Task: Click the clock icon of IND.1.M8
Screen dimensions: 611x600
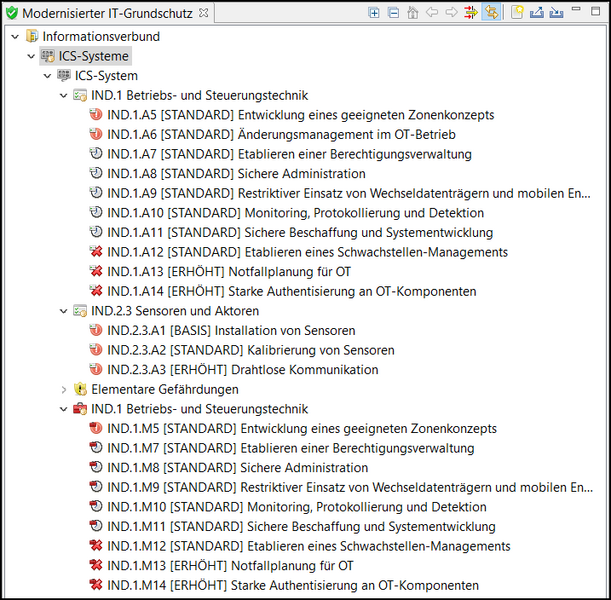Action: tap(96, 467)
